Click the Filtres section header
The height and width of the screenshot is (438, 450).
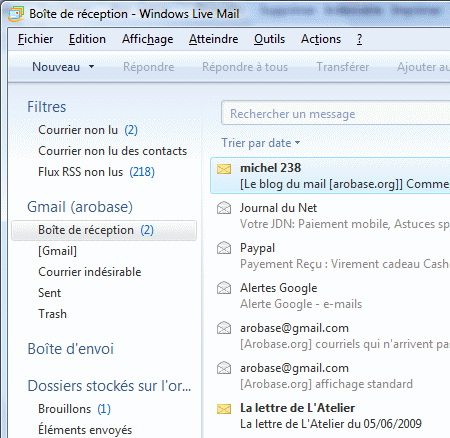pyautogui.click(x=47, y=107)
